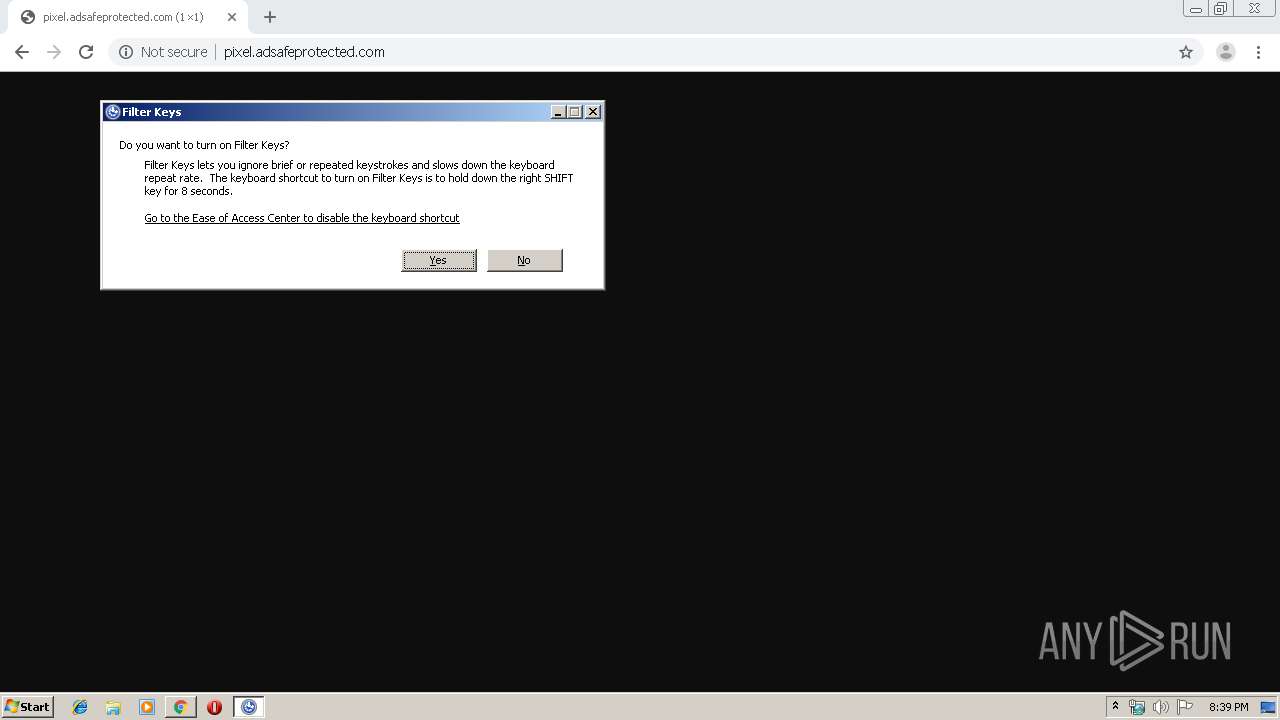Open the Start menu
Image resolution: width=1280 pixels, height=720 pixels.
[28, 707]
